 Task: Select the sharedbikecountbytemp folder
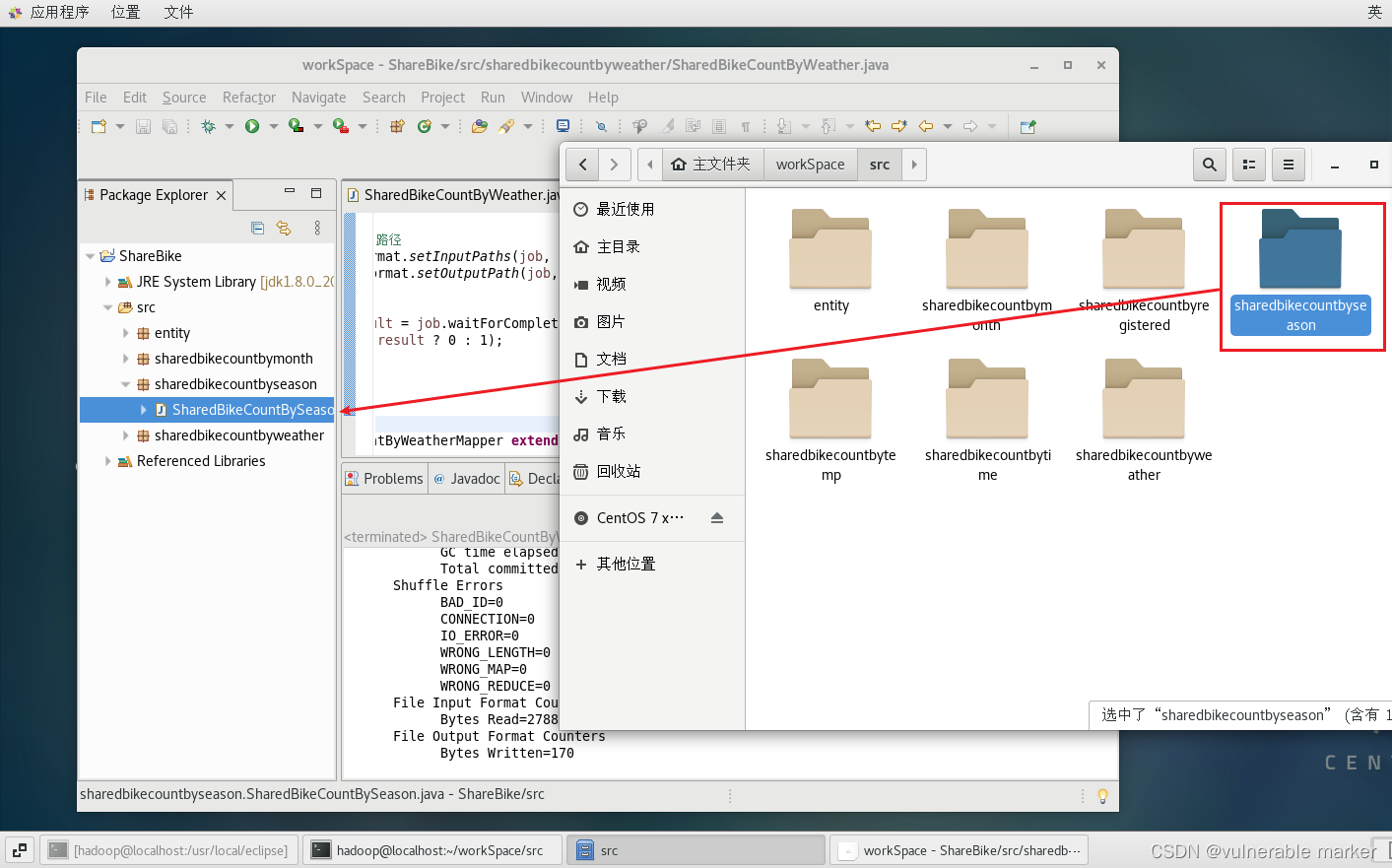tap(830, 420)
